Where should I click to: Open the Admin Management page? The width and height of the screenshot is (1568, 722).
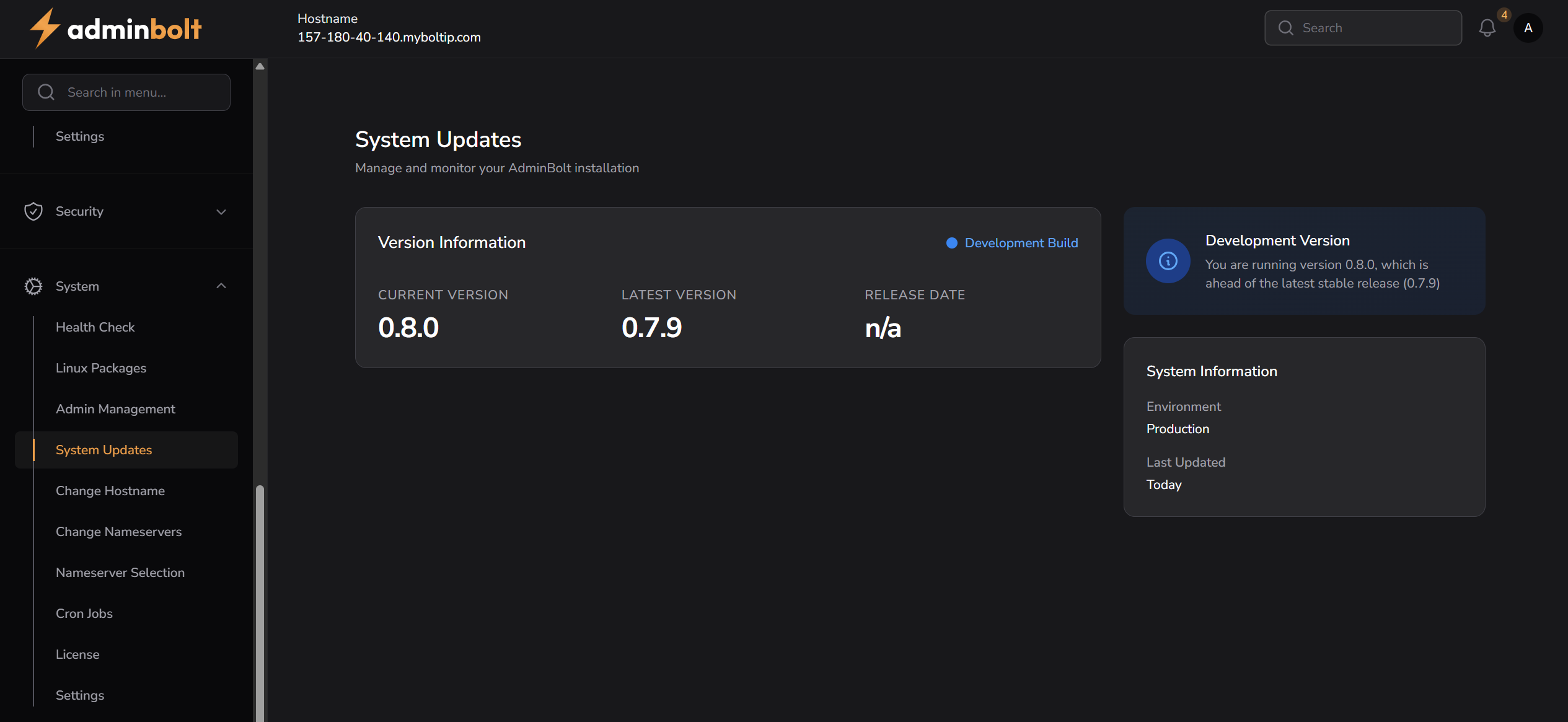click(115, 408)
